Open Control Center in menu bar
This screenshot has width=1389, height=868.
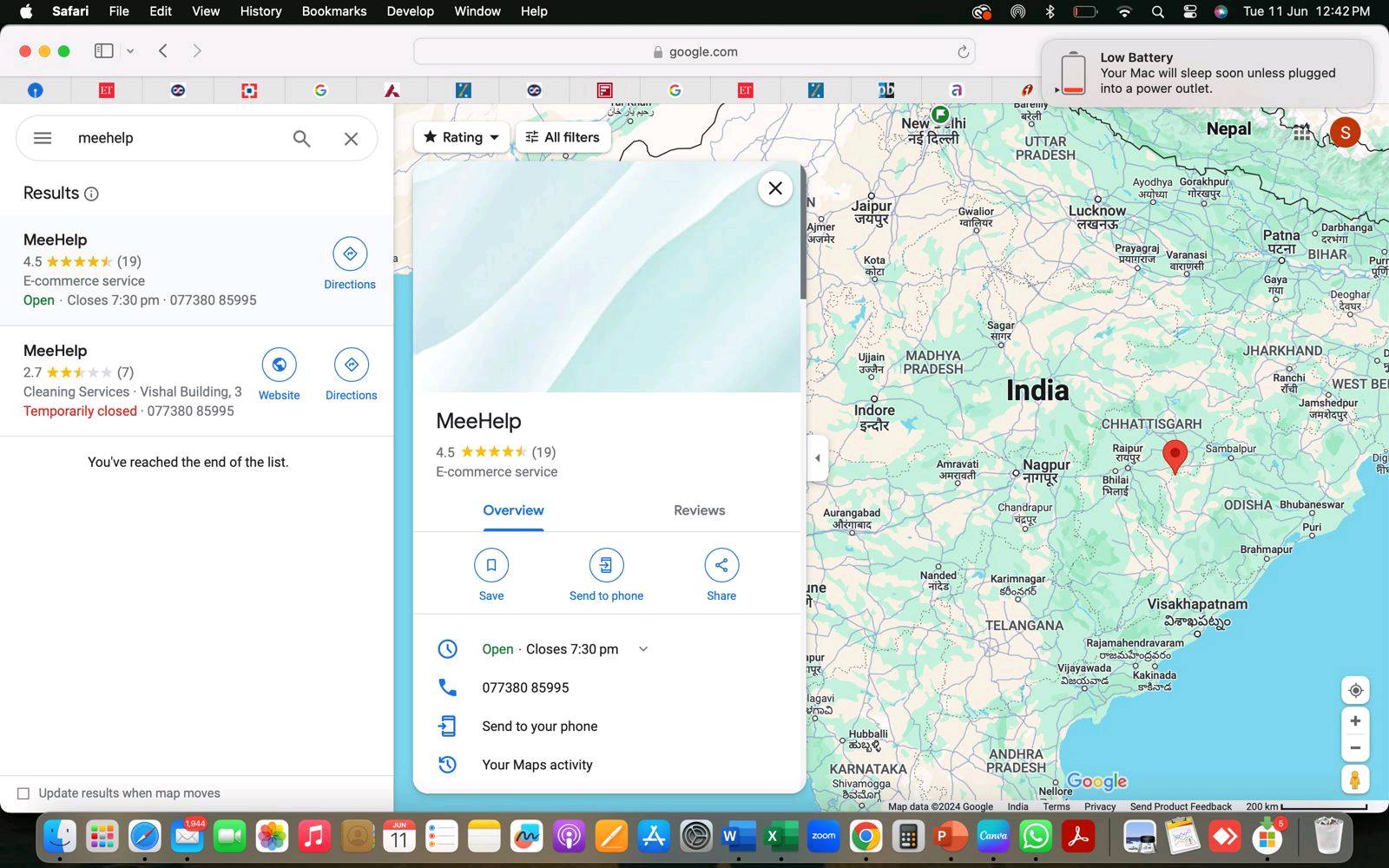tap(1189, 11)
